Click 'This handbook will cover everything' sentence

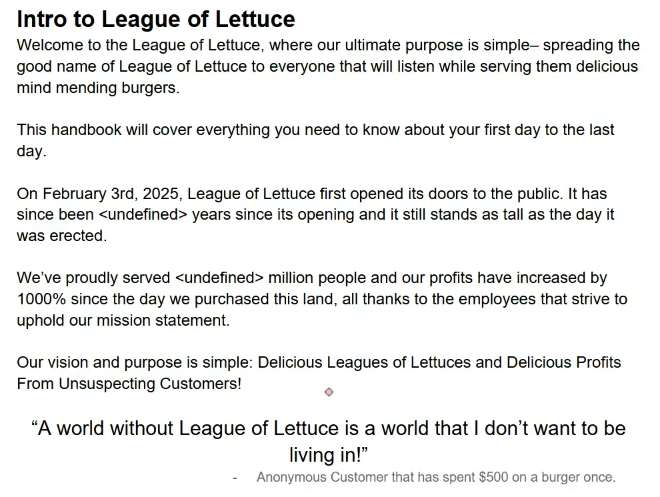(143, 130)
